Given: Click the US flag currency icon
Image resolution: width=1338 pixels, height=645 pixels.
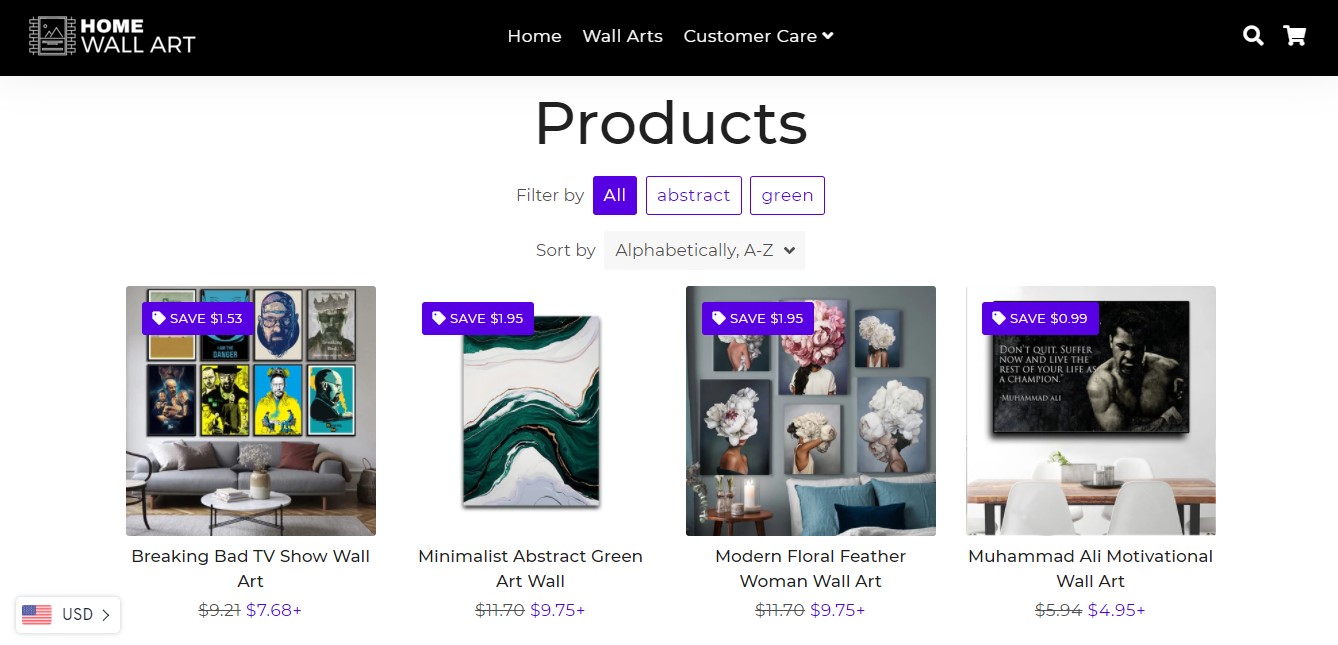Looking at the screenshot, I should coord(37,615).
